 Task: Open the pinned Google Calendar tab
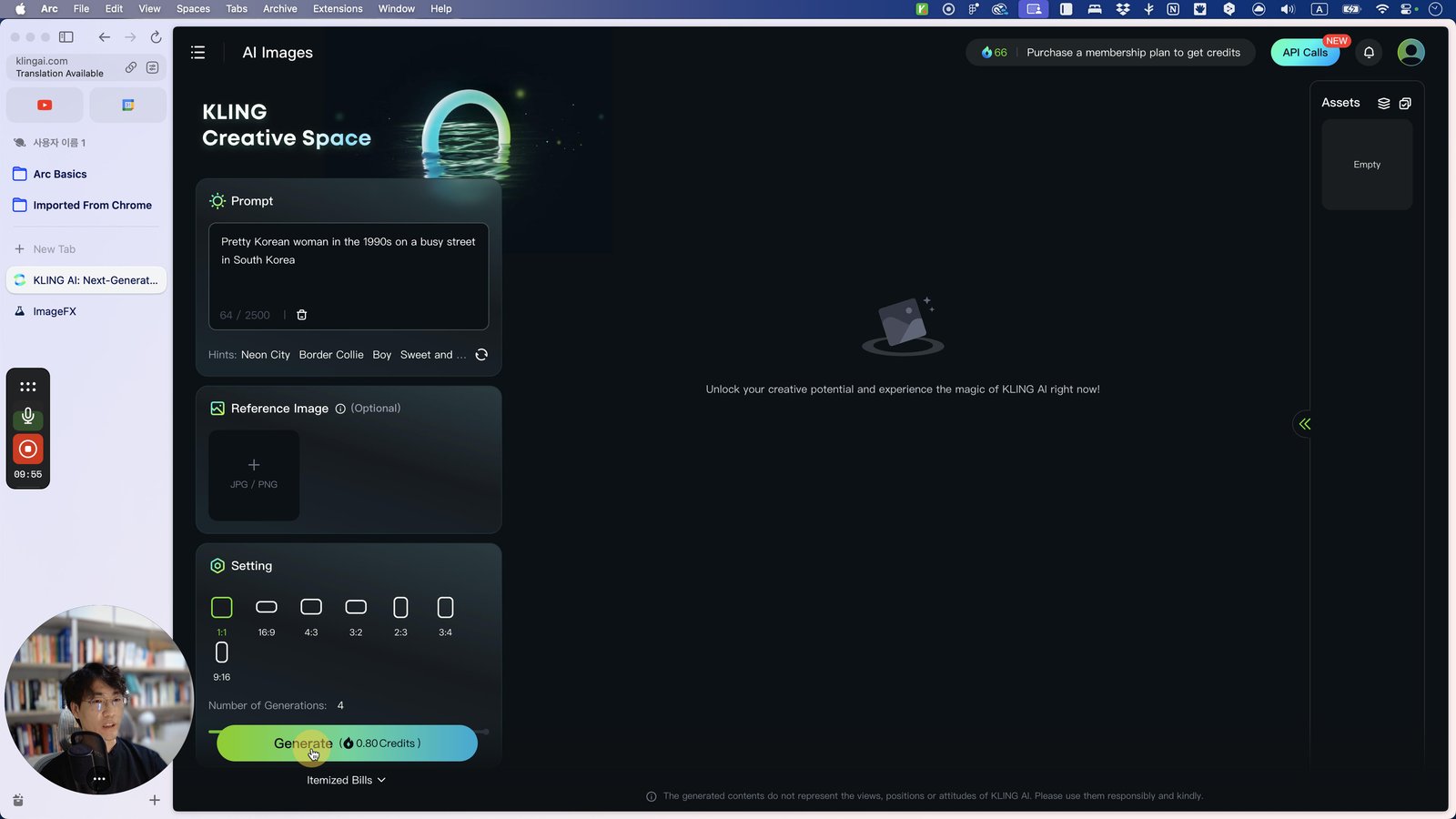(x=128, y=106)
